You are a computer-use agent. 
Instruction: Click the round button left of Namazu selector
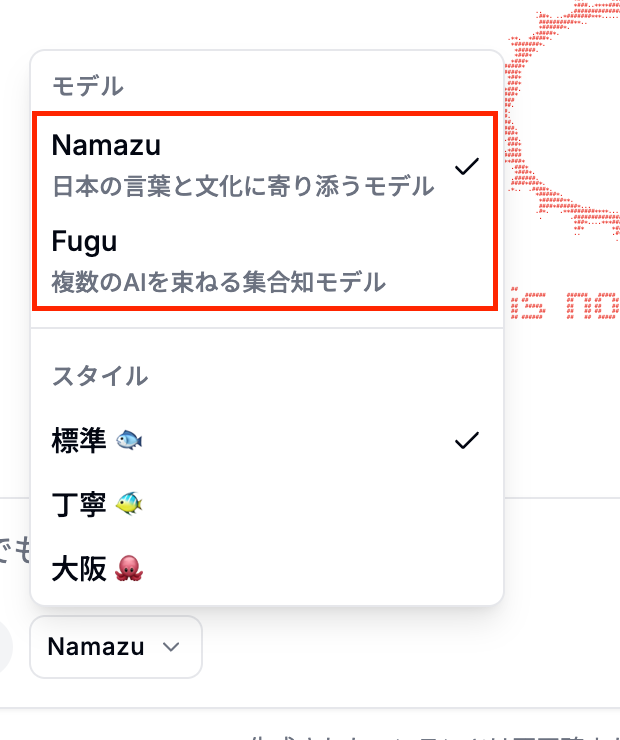click(4, 647)
